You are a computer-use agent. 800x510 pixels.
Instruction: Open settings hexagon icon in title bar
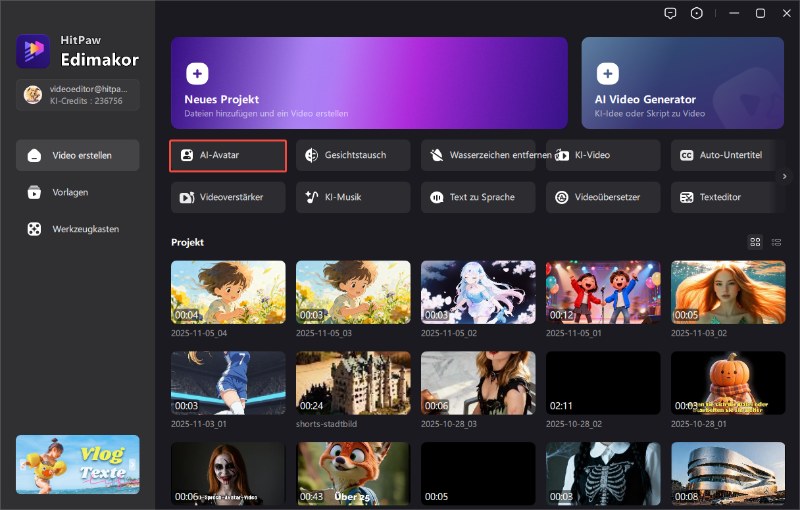(x=697, y=13)
